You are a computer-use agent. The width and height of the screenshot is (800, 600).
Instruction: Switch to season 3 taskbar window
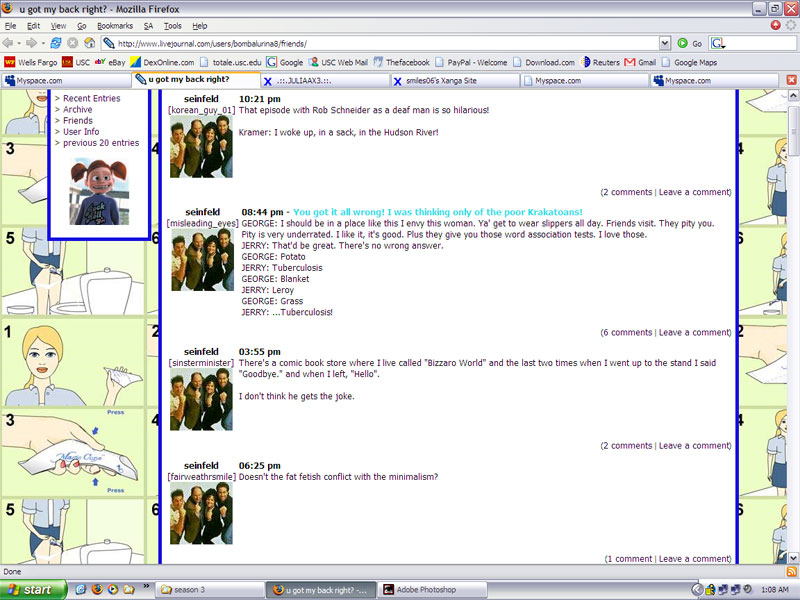209,590
